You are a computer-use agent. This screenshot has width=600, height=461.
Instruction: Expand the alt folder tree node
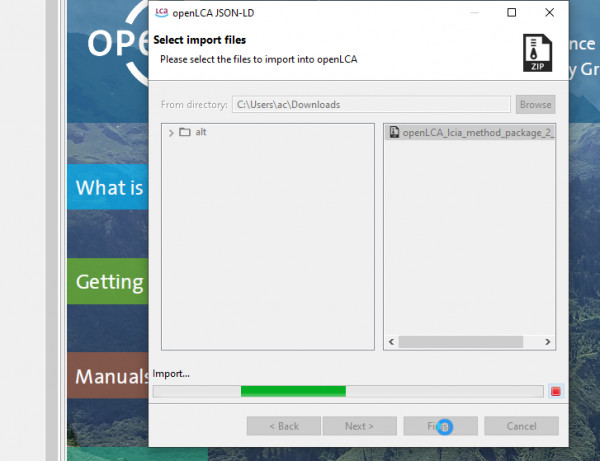pyautogui.click(x=171, y=133)
